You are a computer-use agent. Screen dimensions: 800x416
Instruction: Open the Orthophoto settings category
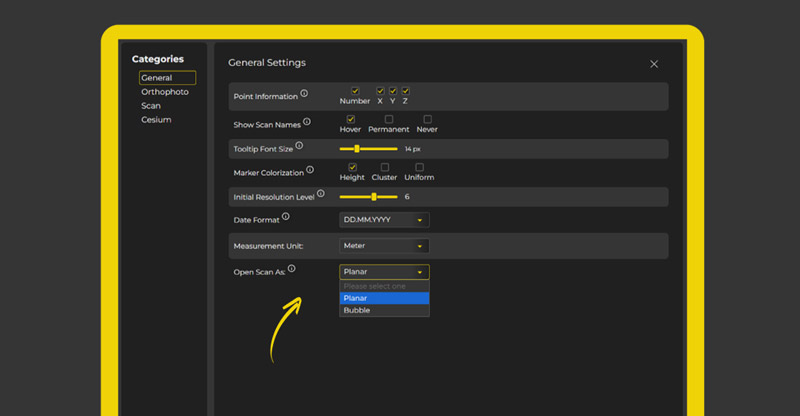(165, 92)
